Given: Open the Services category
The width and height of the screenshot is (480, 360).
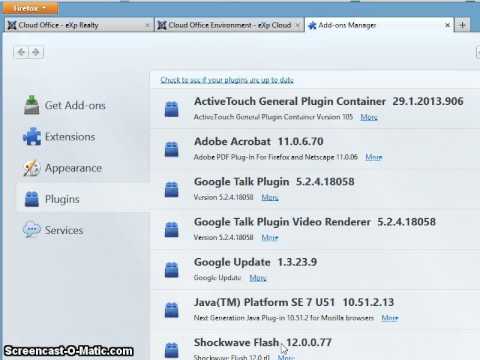Looking at the screenshot, I should pos(83,230).
